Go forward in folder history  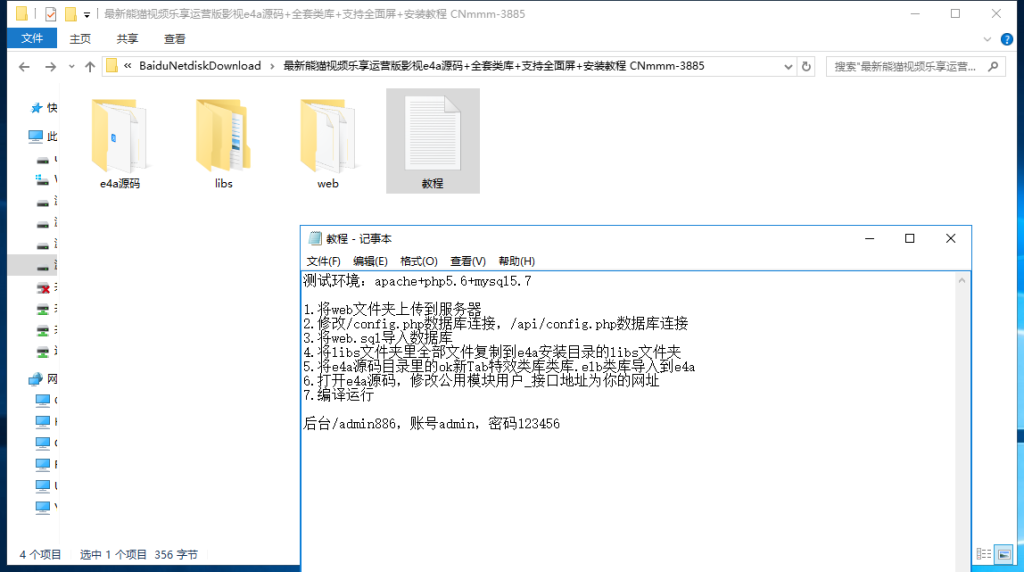click(50, 67)
